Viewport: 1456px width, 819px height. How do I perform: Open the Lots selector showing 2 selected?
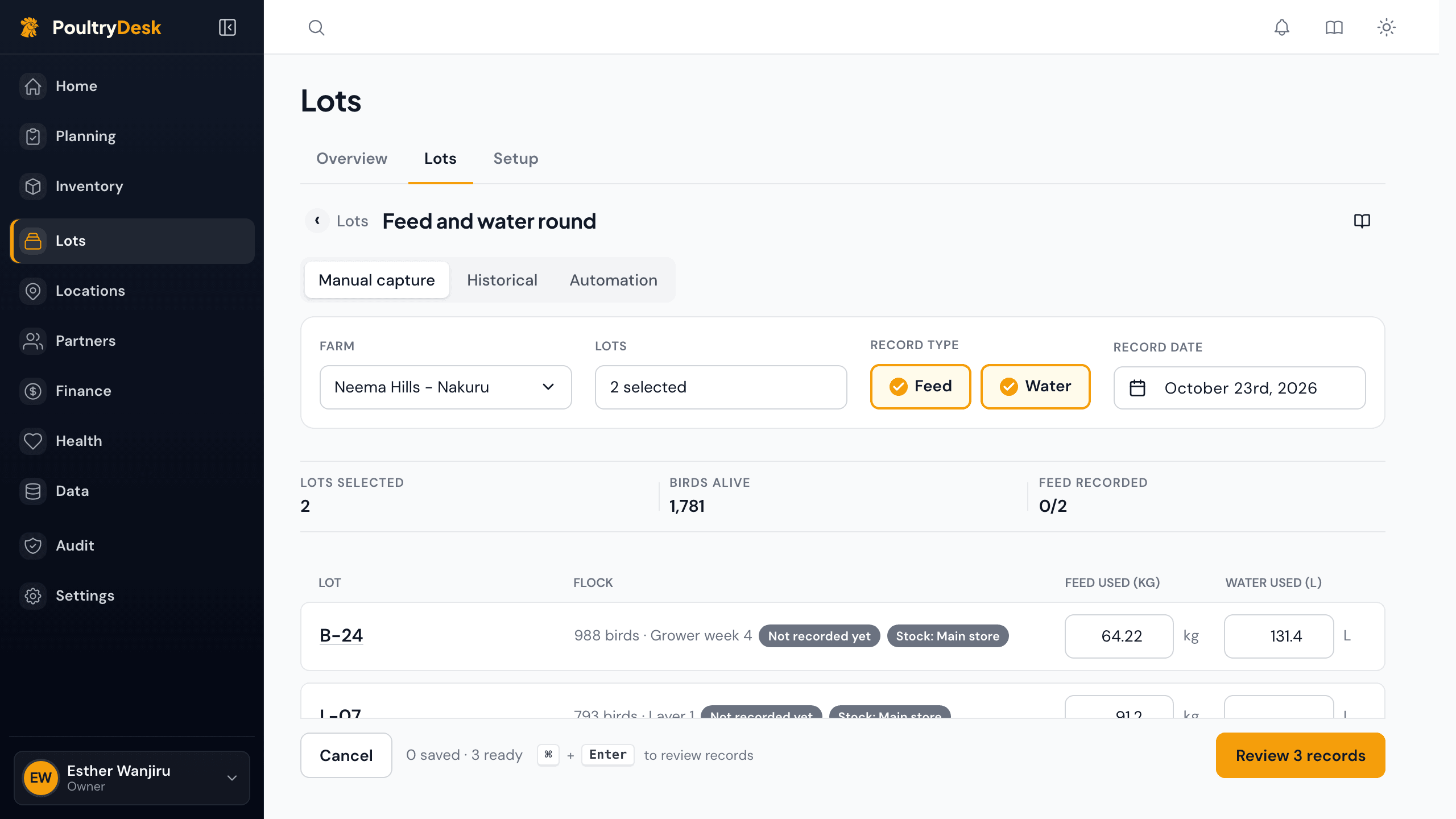click(721, 387)
